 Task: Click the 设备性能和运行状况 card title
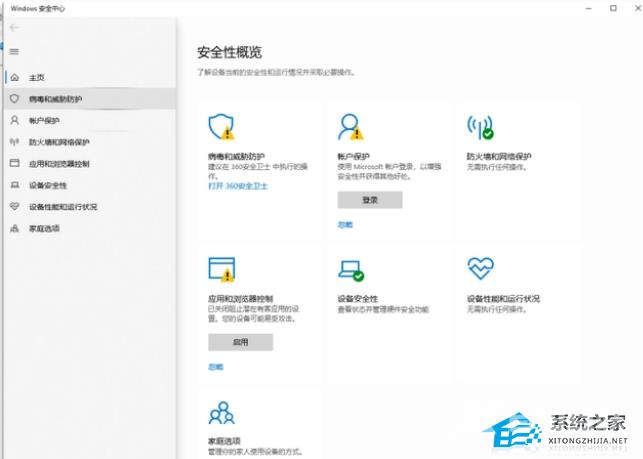[x=503, y=299]
